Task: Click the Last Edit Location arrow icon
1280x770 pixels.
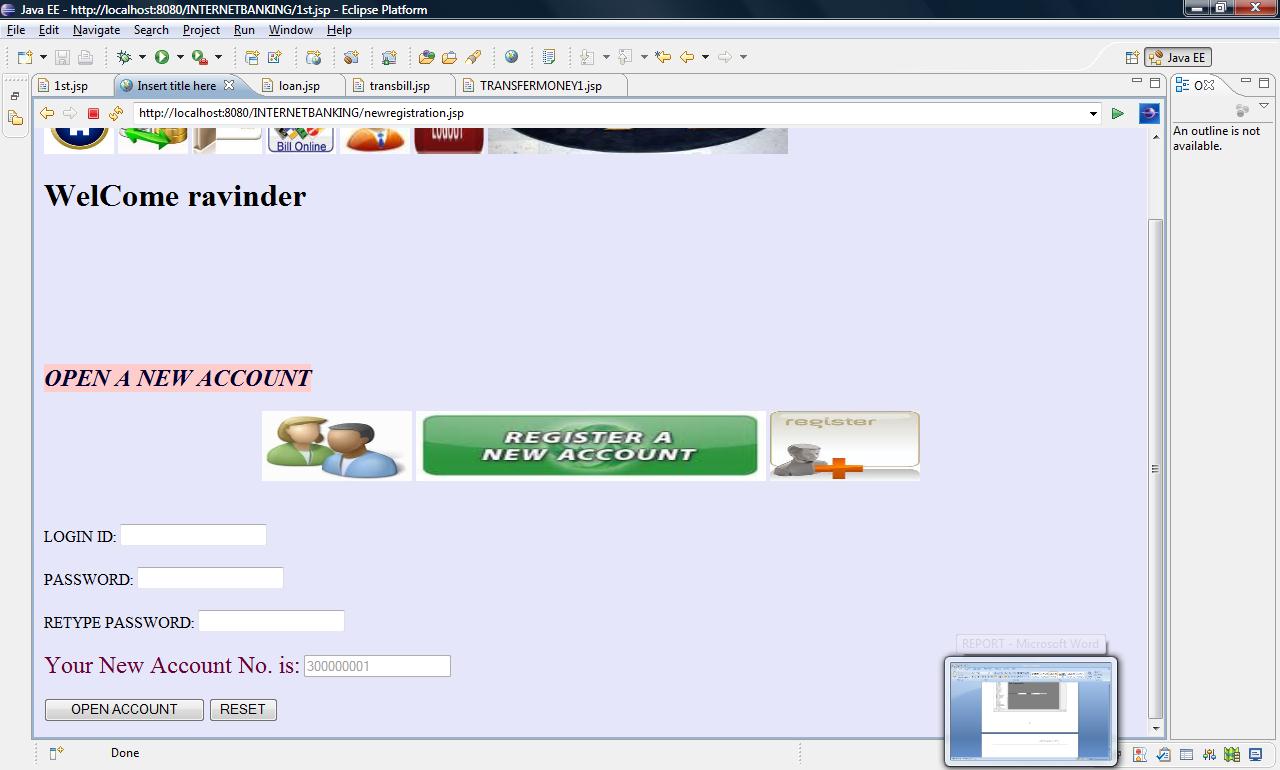Action: [x=662, y=57]
